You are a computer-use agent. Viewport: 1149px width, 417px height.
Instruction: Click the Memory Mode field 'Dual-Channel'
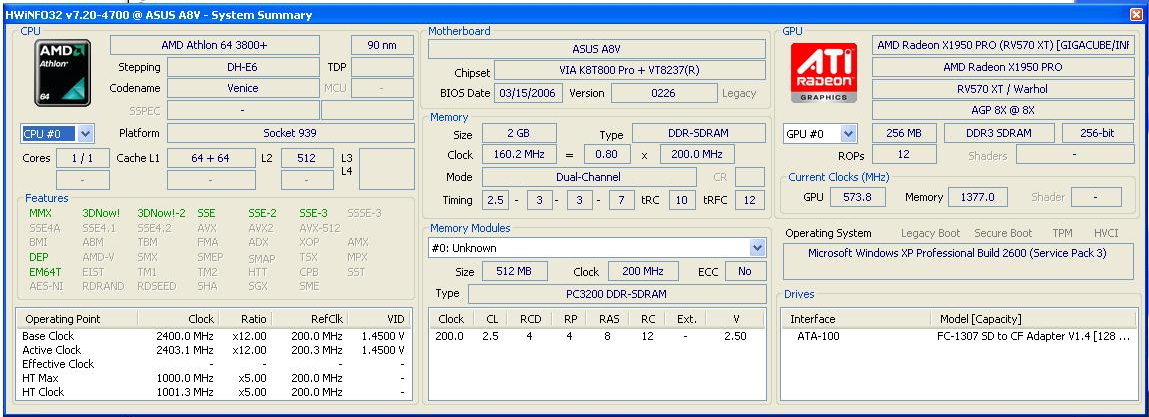click(588, 177)
